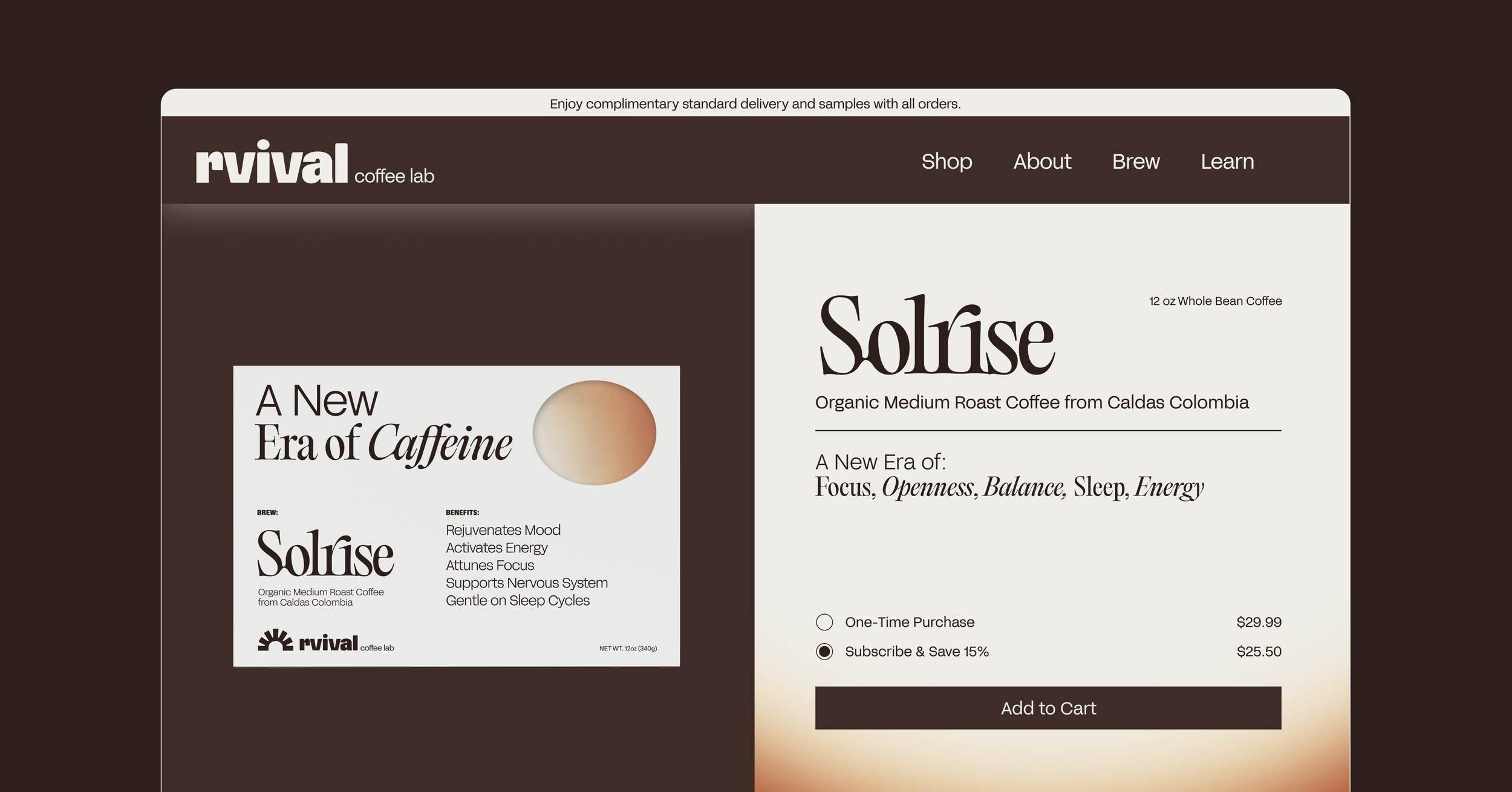The width and height of the screenshot is (1512, 792).
Task: Select Subscribe & Save 15% radio option
Action: click(x=824, y=652)
